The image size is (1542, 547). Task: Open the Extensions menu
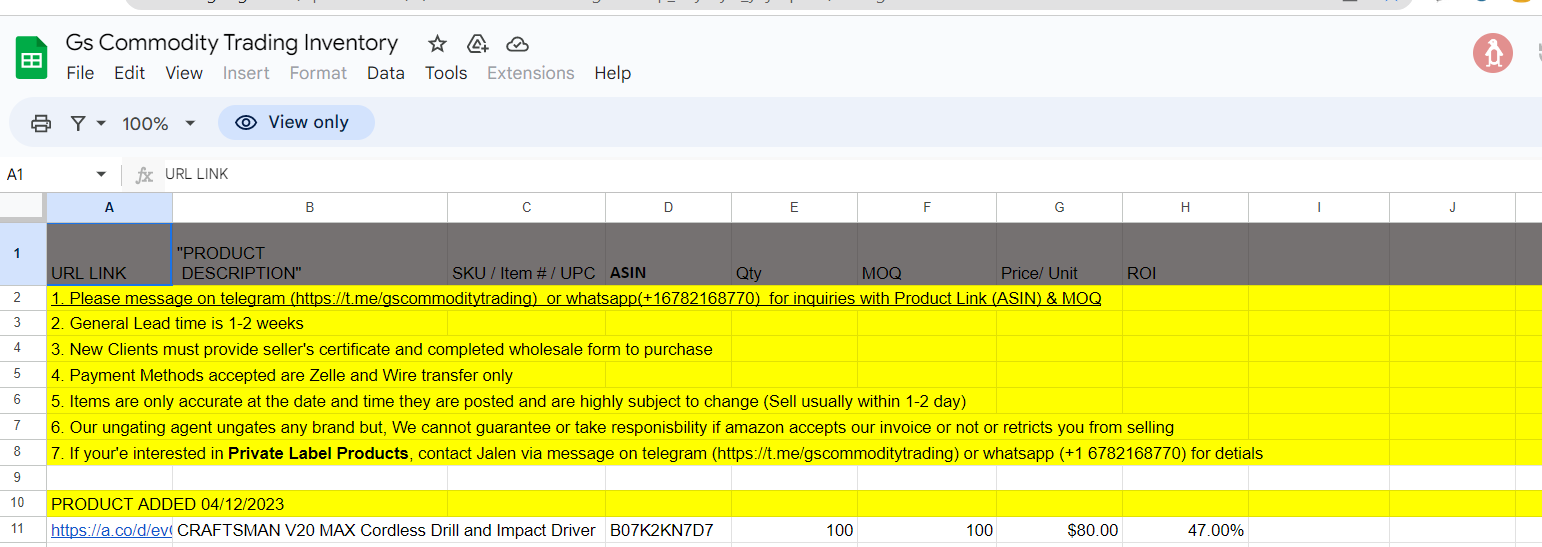[x=531, y=73]
